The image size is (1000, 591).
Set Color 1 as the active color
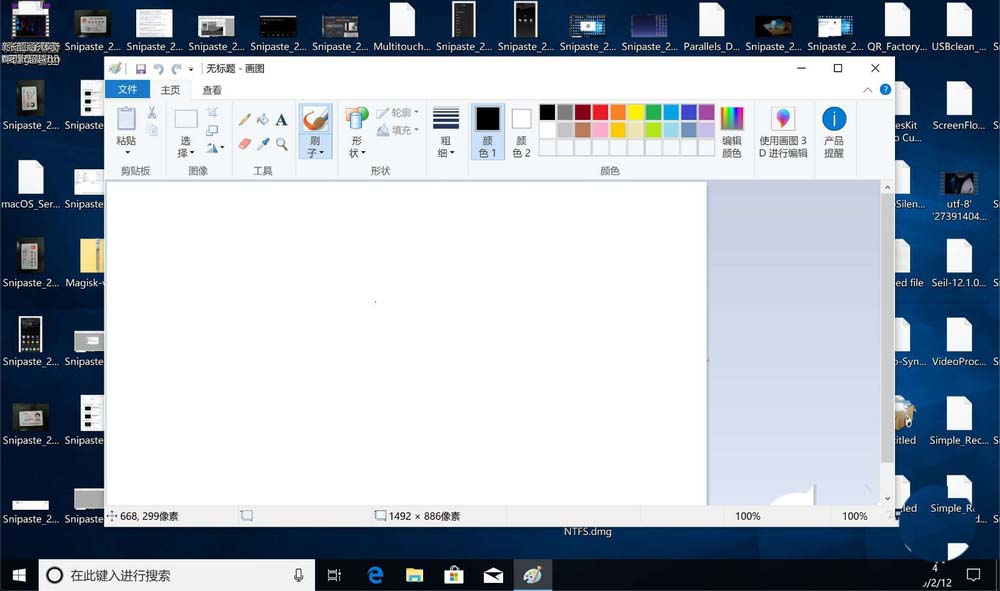(487, 130)
